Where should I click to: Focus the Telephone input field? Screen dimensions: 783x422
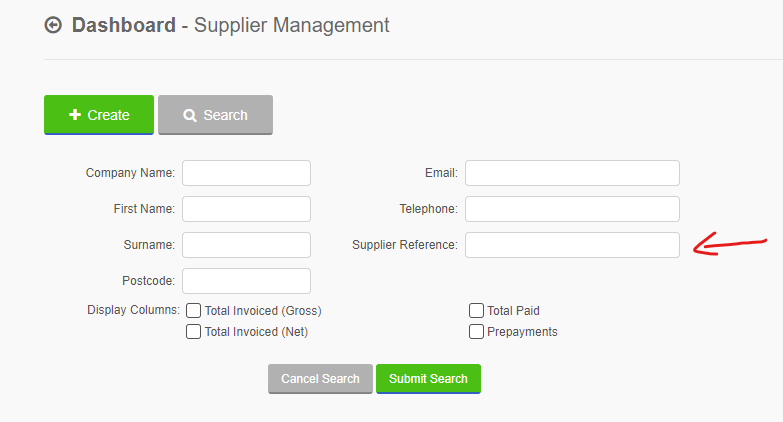[x=572, y=209]
